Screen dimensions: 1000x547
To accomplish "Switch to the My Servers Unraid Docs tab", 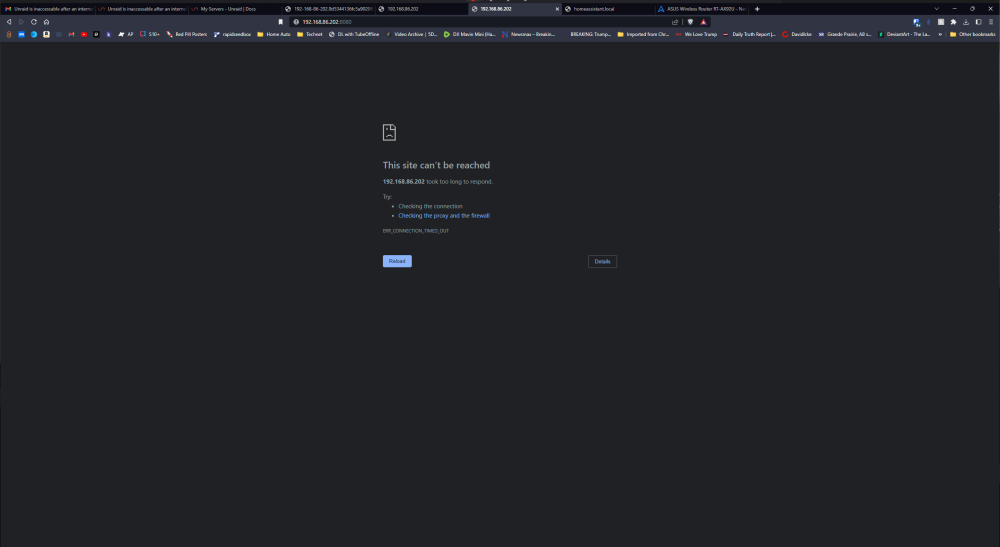I will pos(235,9).
